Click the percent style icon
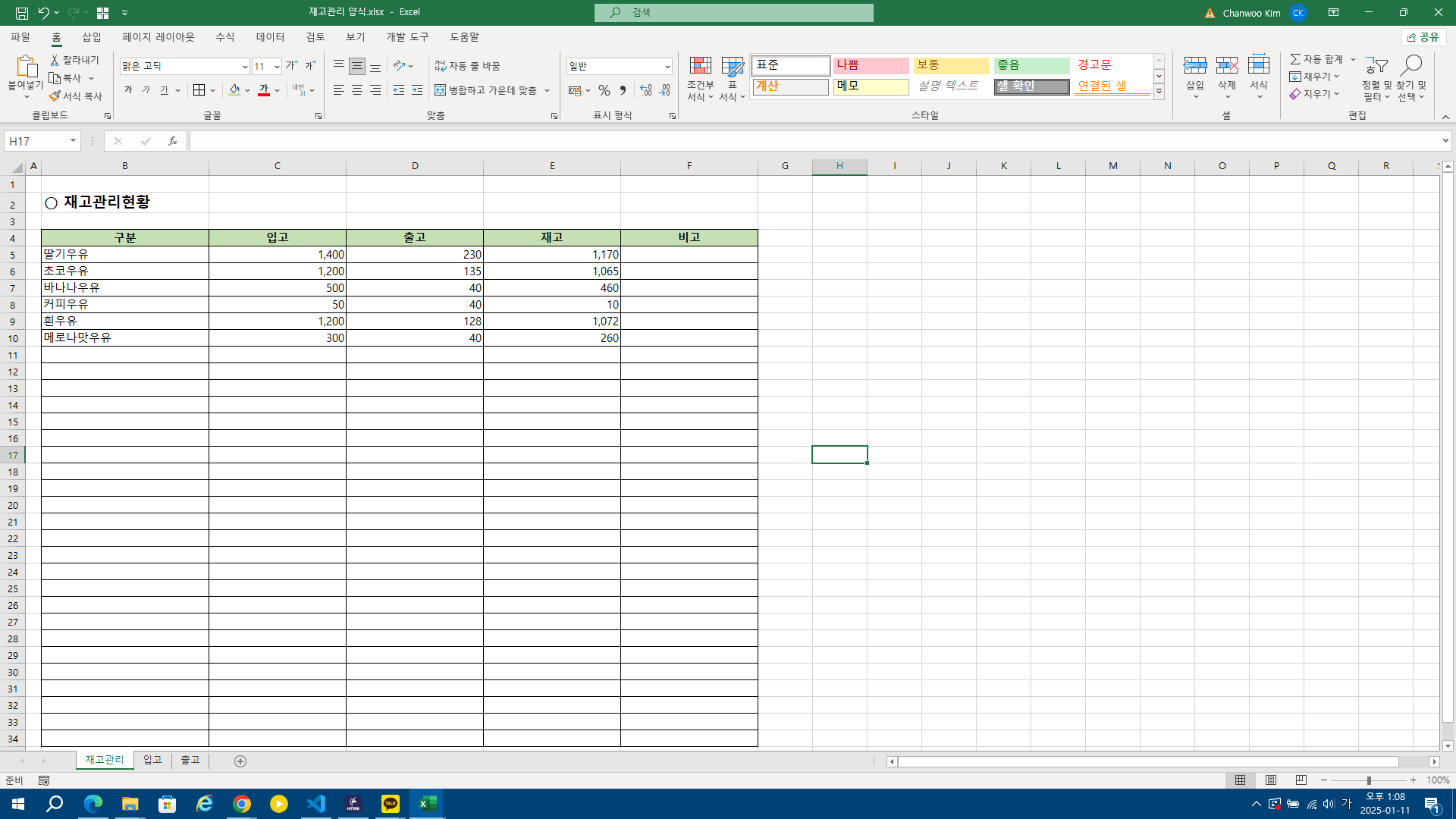 (604, 90)
